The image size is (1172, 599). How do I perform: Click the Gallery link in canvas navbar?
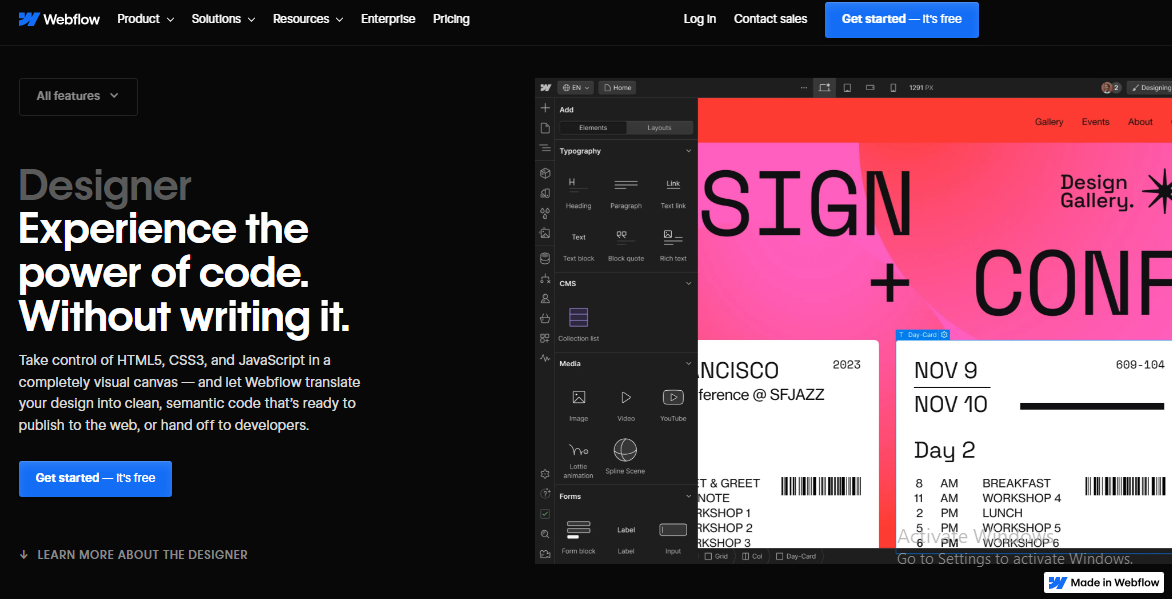coord(1049,122)
